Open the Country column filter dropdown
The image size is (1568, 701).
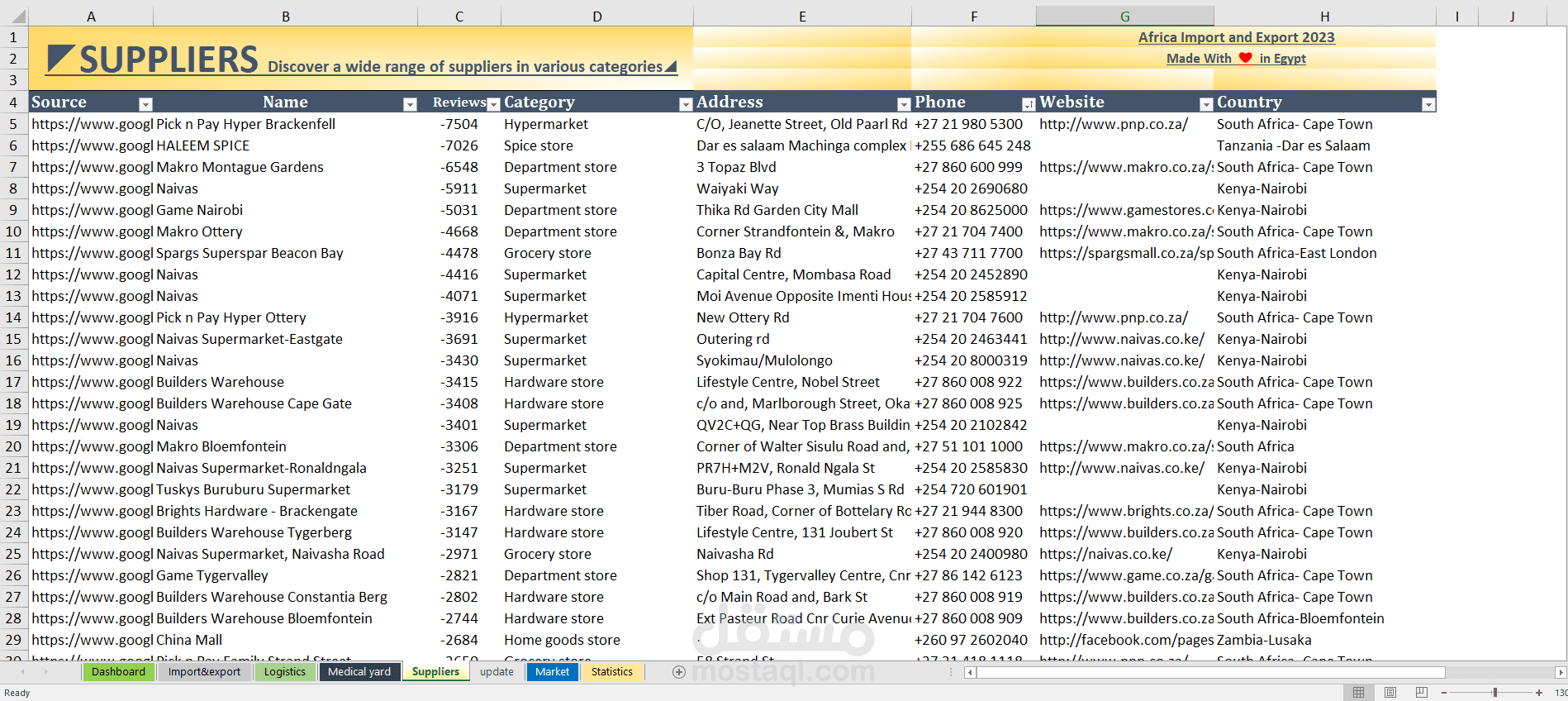click(1428, 104)
